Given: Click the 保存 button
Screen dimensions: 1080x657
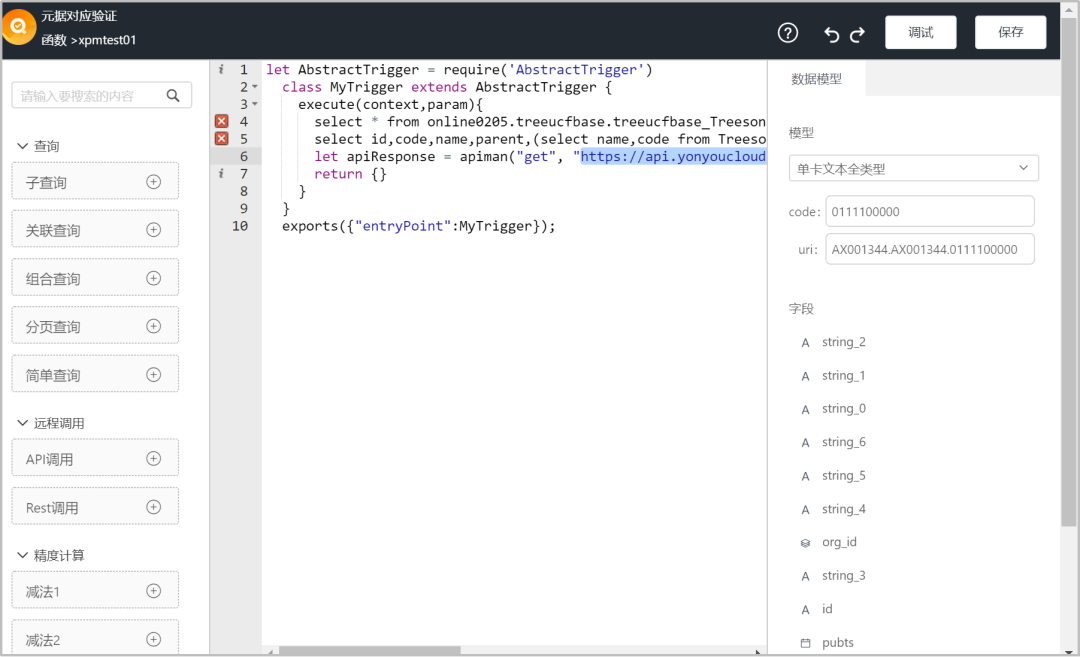Looking at the screenshot, I should [1010, 33].
